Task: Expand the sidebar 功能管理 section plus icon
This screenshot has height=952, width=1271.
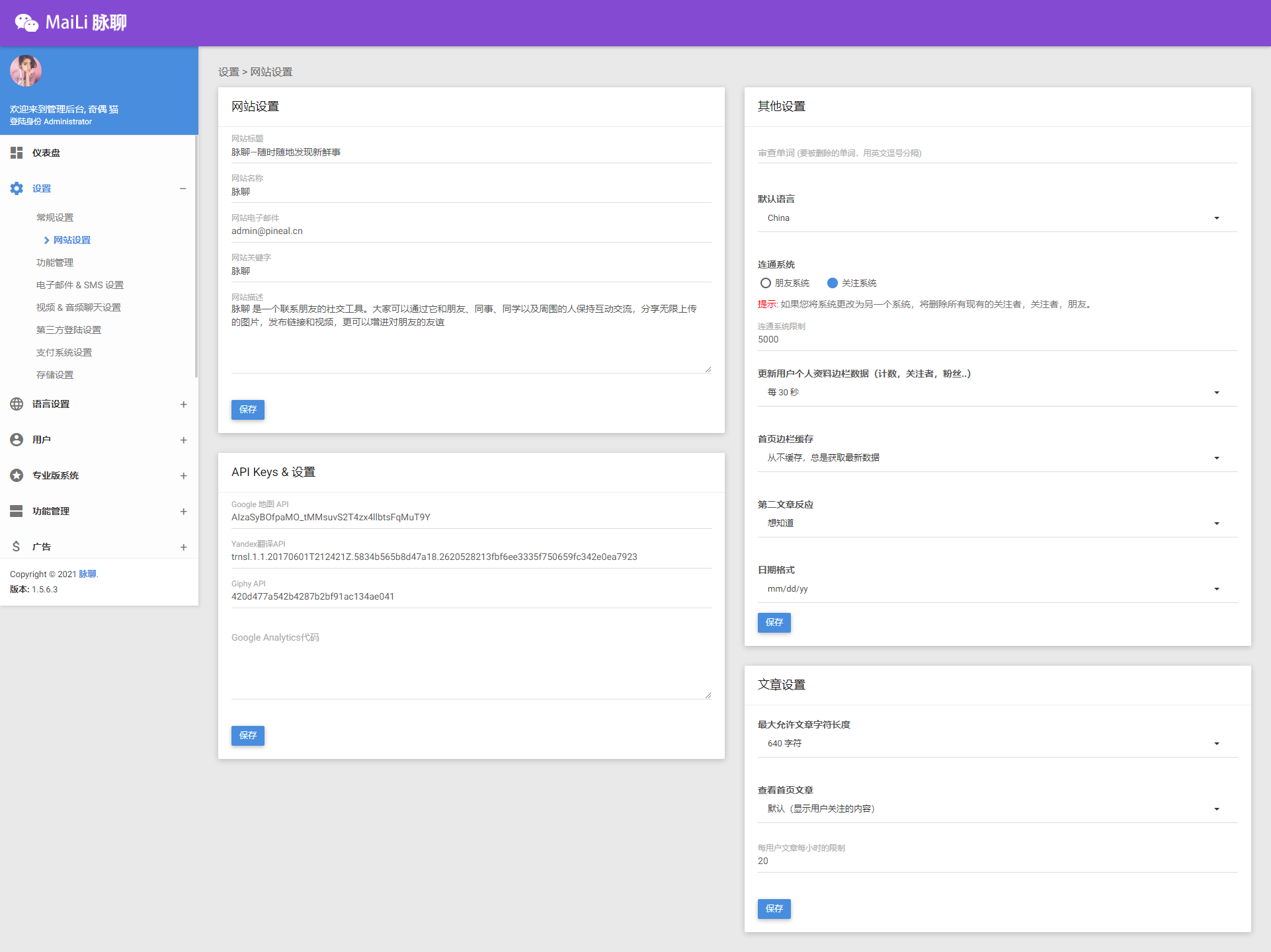Action: 184,511
